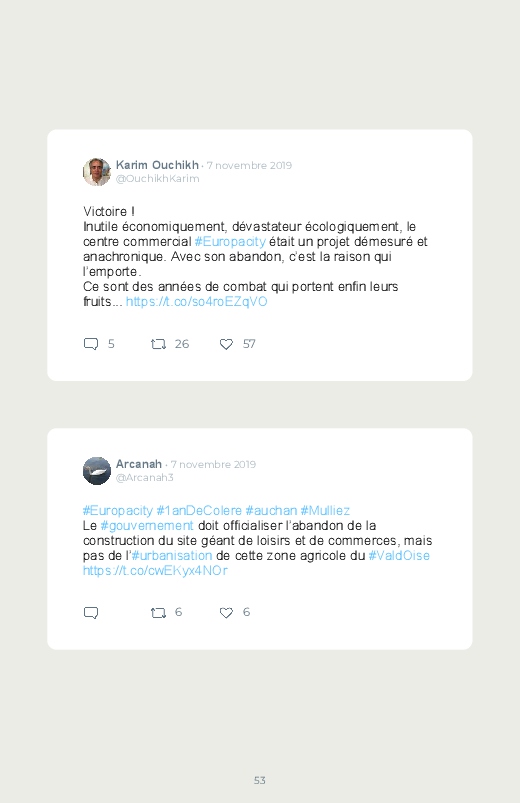Retweet Arcanah's tweet using the retweet icon
The width and height of the screenshot is (520, 803).
tap(158, 612)
